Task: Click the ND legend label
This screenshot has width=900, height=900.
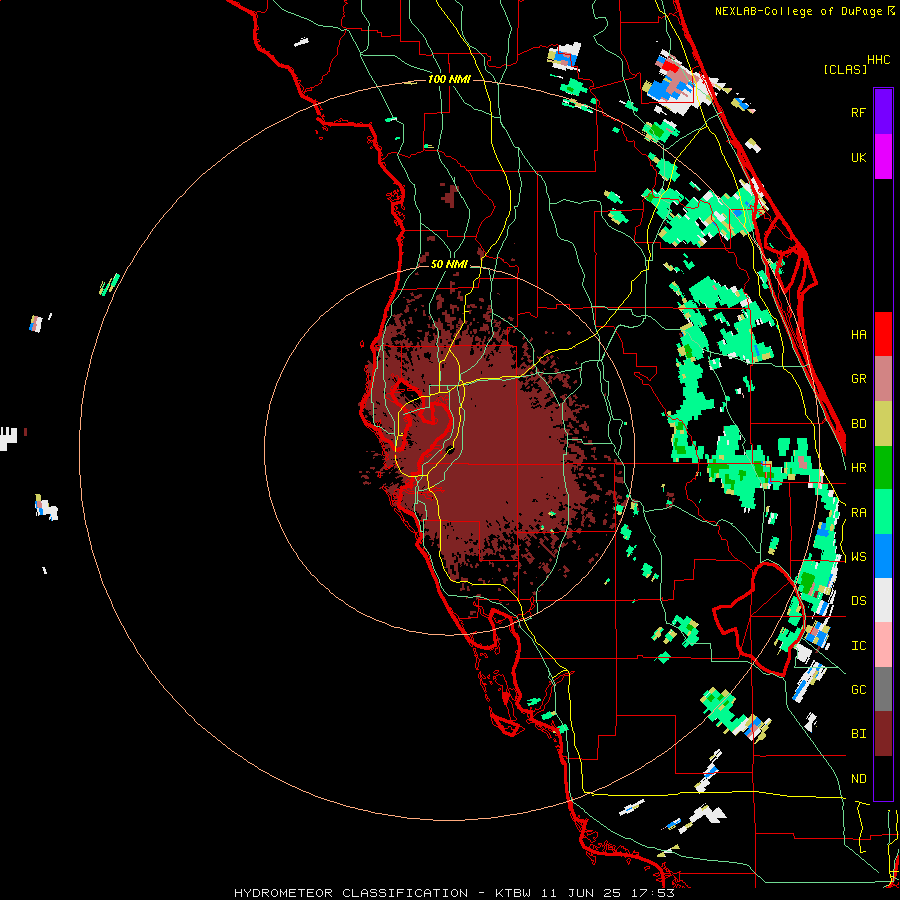Action: click(x=858, y=779)
